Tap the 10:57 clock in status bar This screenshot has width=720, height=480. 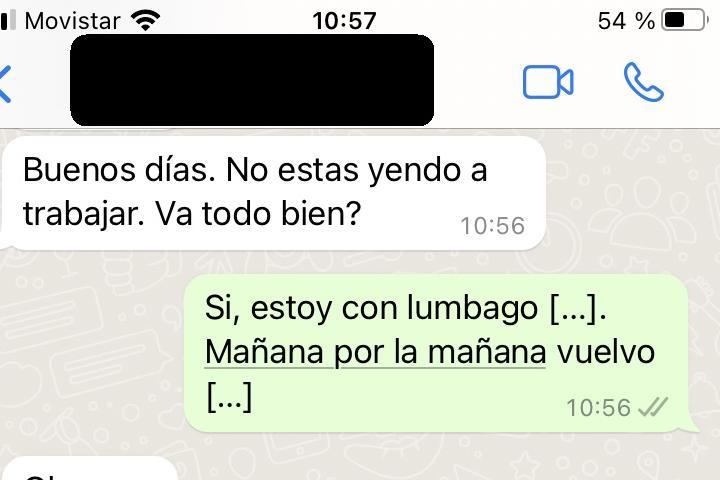tap(344, 21)
